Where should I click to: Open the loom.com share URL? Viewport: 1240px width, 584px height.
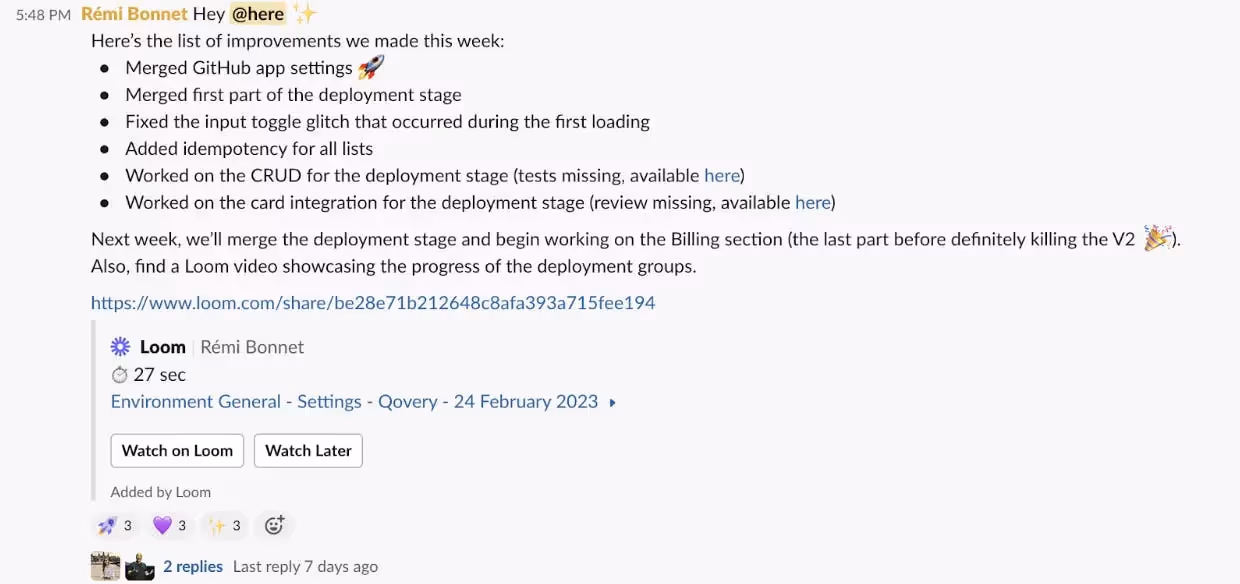tap(372, 302)
